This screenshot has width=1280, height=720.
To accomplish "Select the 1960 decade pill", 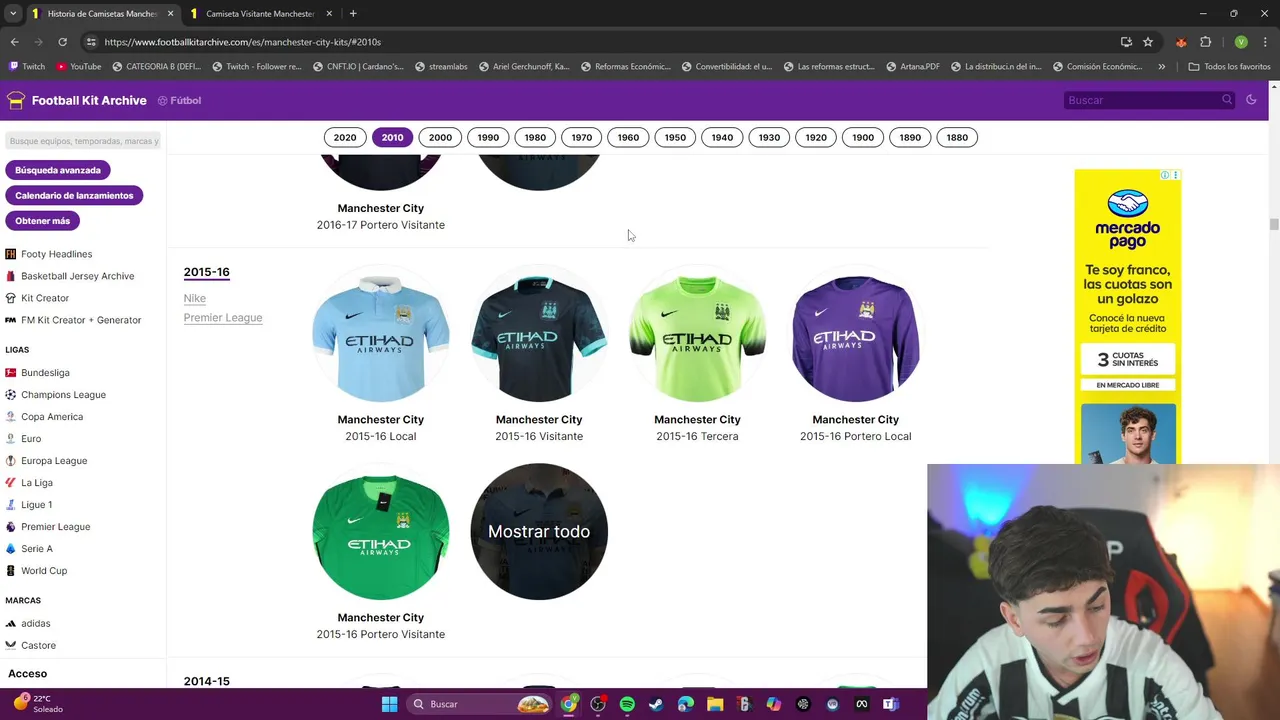I will pos(628,137).
